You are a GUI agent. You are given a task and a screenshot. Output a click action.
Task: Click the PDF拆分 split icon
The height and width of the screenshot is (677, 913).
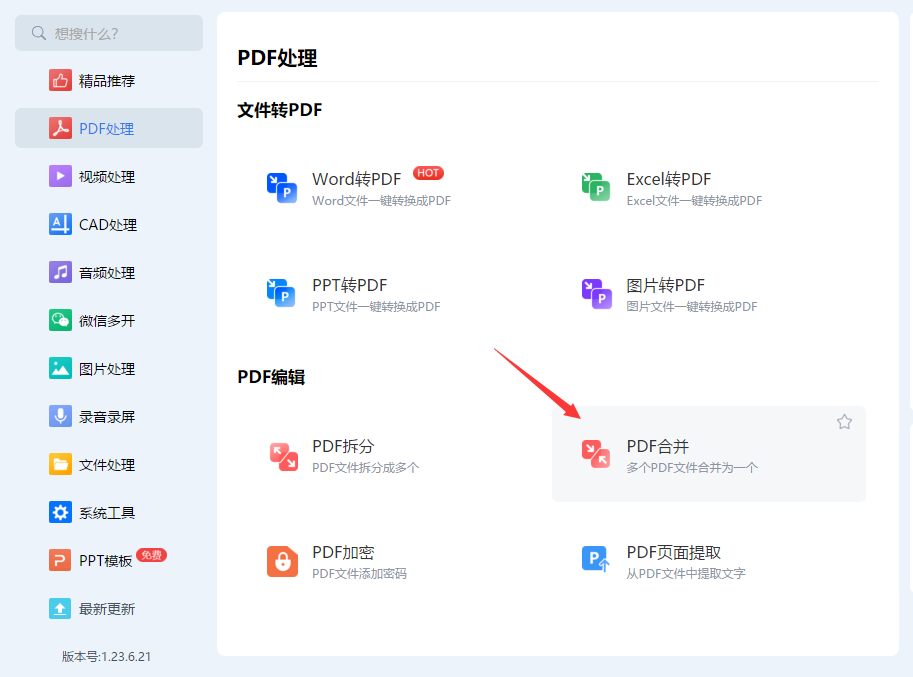click(x=284, y=456)
